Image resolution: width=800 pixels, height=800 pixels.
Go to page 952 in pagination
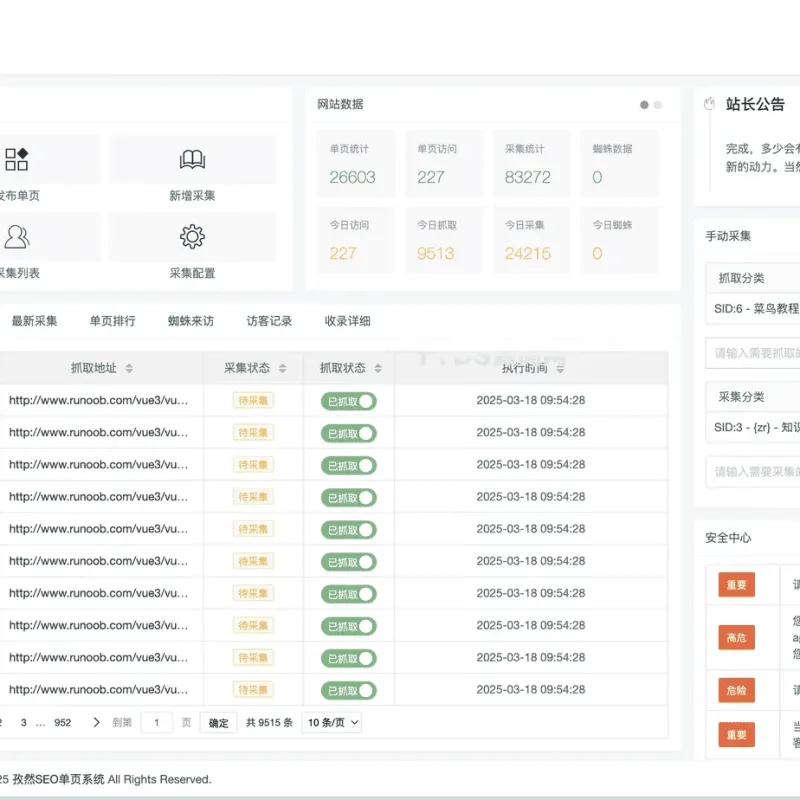[62, 722]
